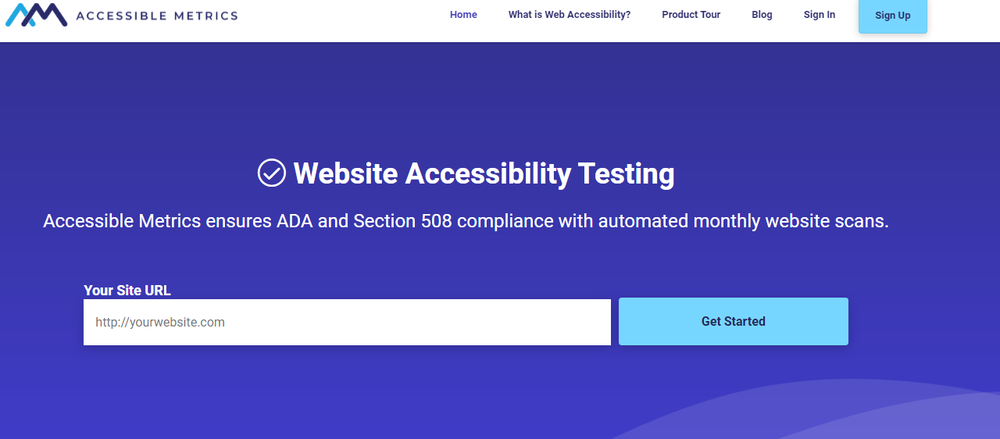Click the Accessible Metrics wordmark text
Viewport: 1000px width, 439px height.
pyautogui.click(x=157, y=16)
